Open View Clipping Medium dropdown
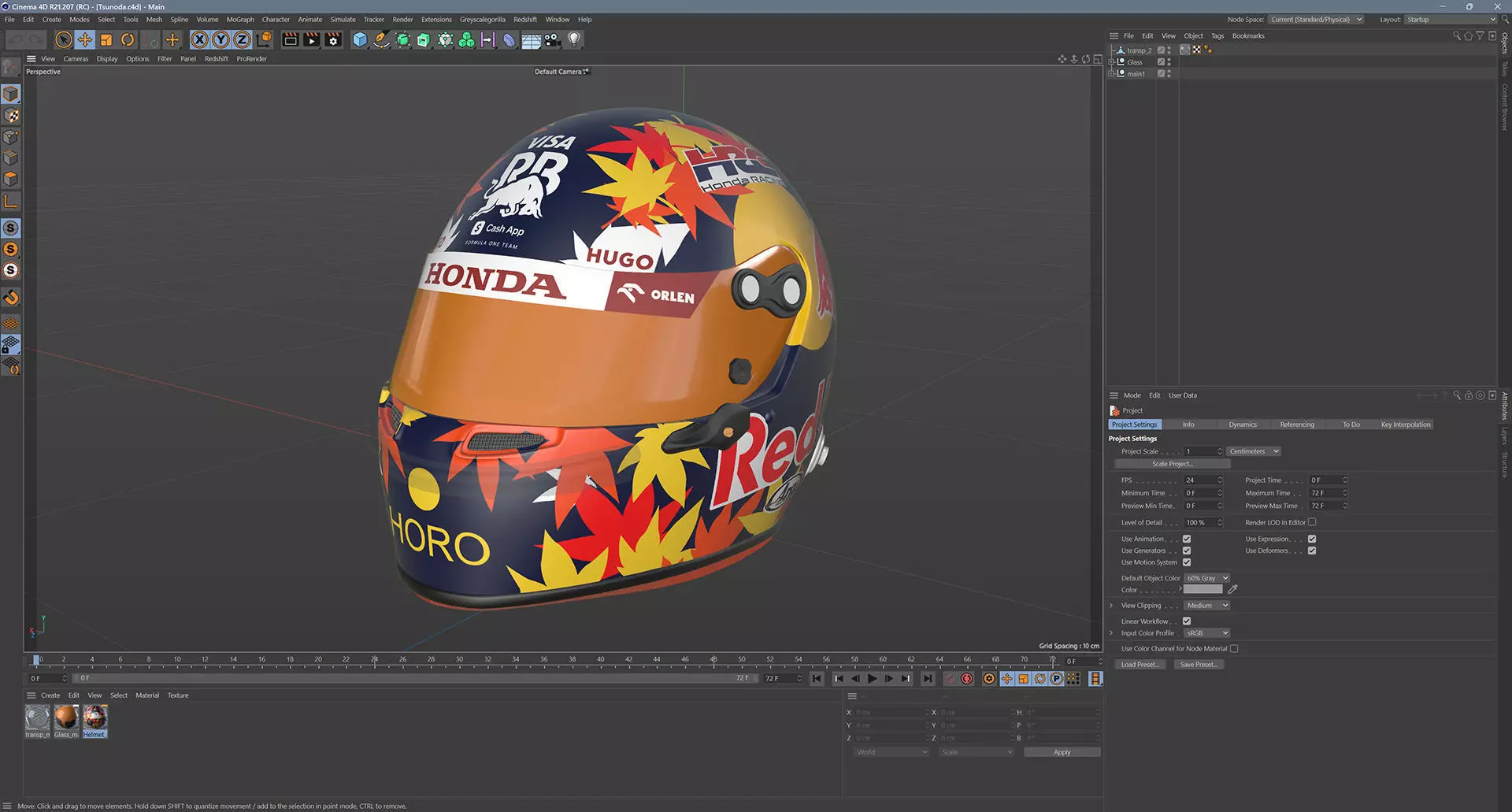 pos(1206,606)
